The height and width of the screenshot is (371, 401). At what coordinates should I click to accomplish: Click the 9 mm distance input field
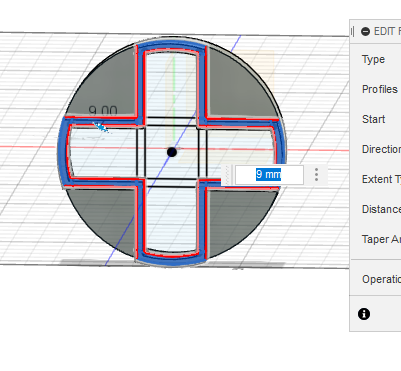tap(269, 175)
